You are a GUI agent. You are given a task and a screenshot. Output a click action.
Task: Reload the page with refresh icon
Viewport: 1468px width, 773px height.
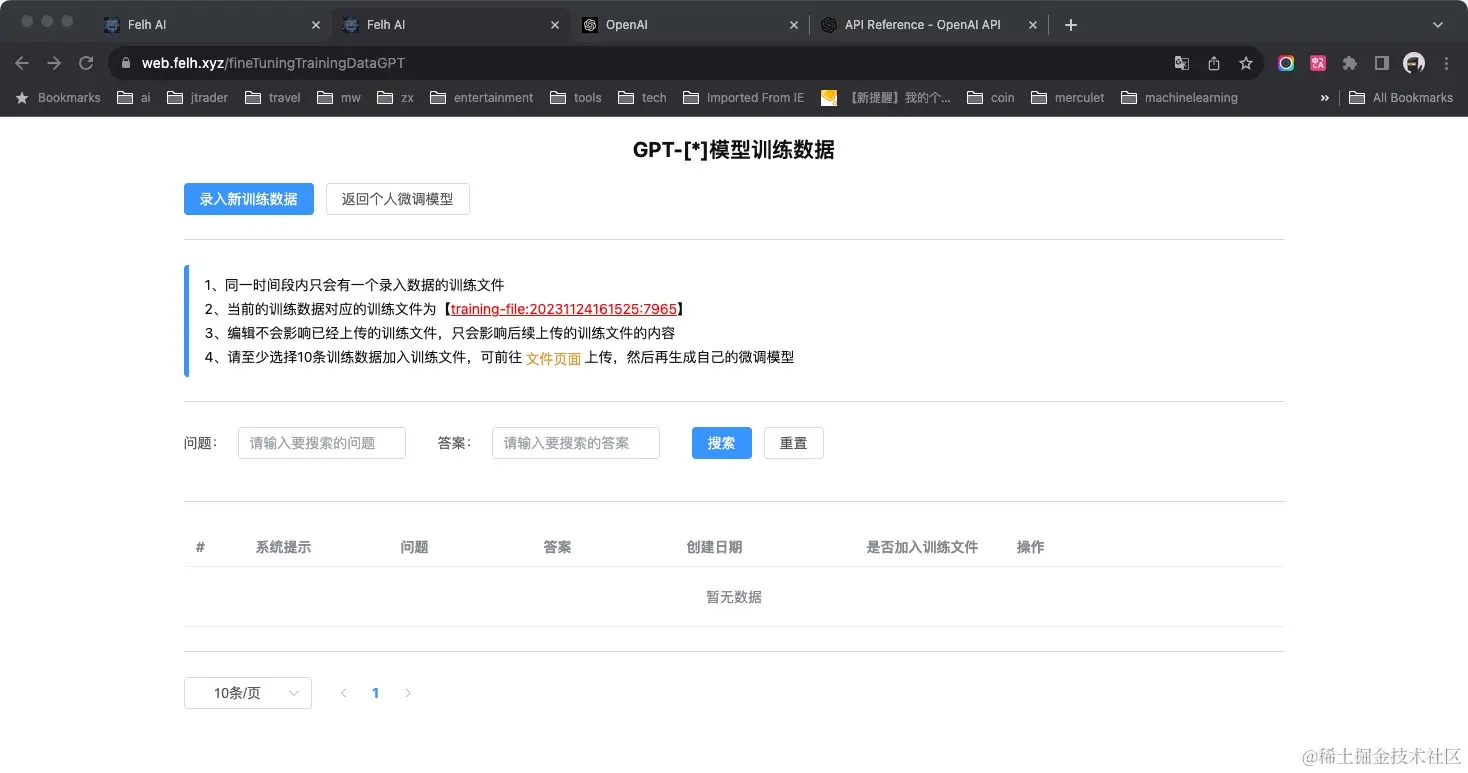pyautogui.click(x=86, y=62)
